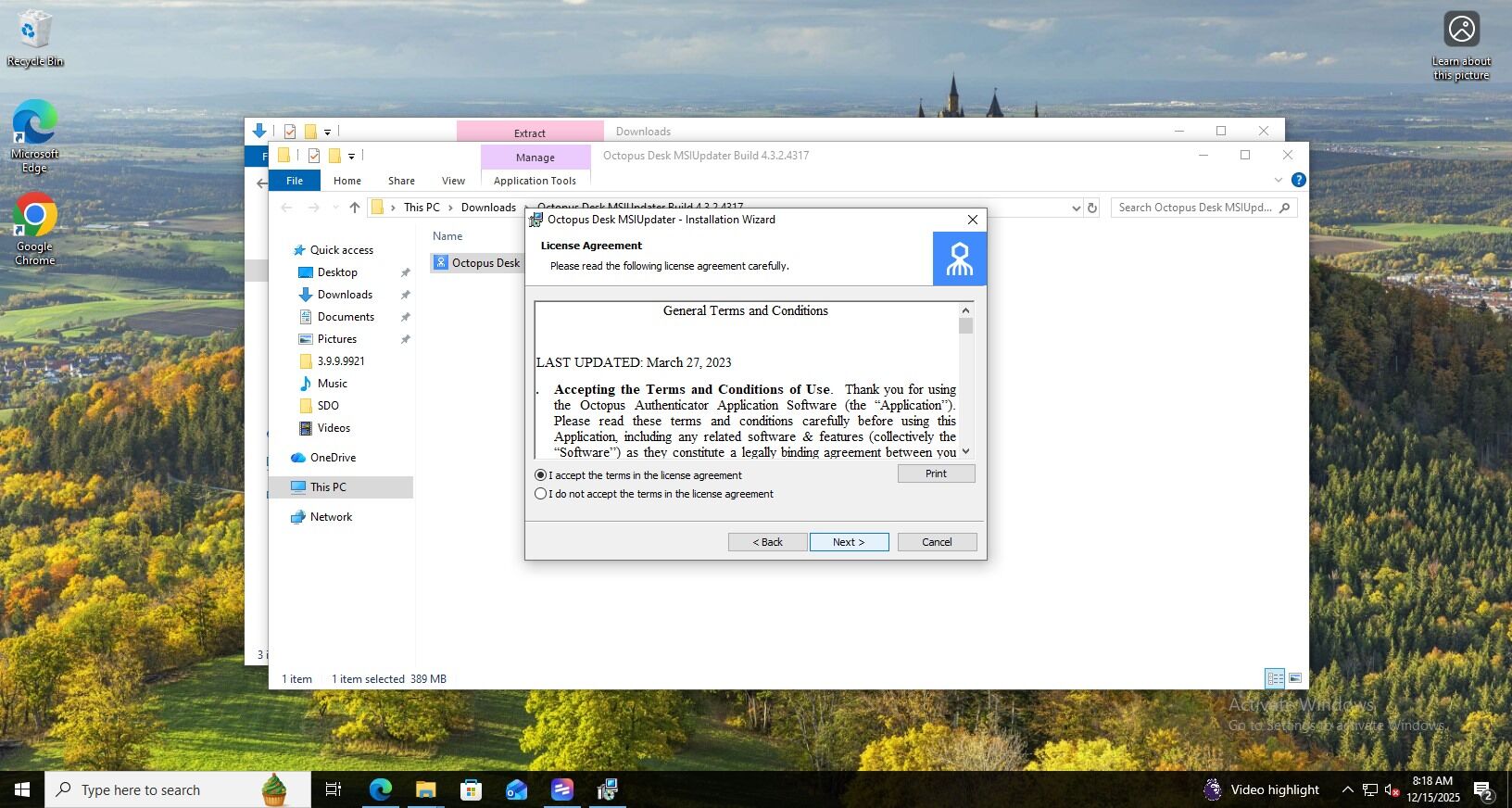Click This PC in the address breadcrumb
The height and width of the screenshot is (808, 1512).
pyautogui.click(x=422, y=208)
